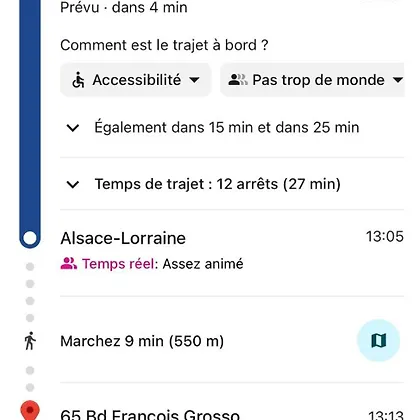Tap the pink real-time crowd icon
This screenshot has width=420, height=420.
coord(69,263)
